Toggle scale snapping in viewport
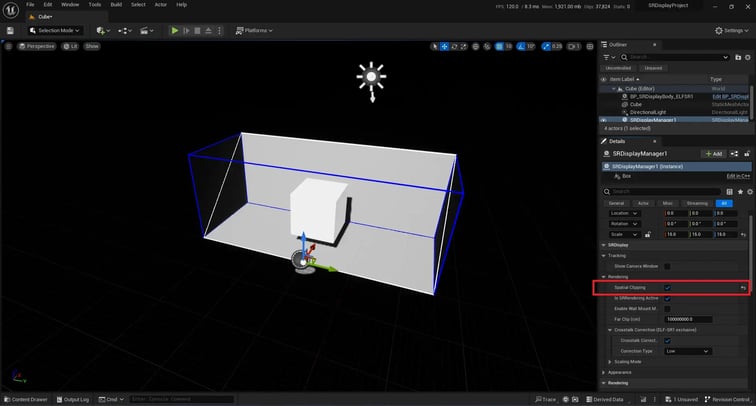The height and width of the screenshot is (406, 756). (x=545, y=46)
